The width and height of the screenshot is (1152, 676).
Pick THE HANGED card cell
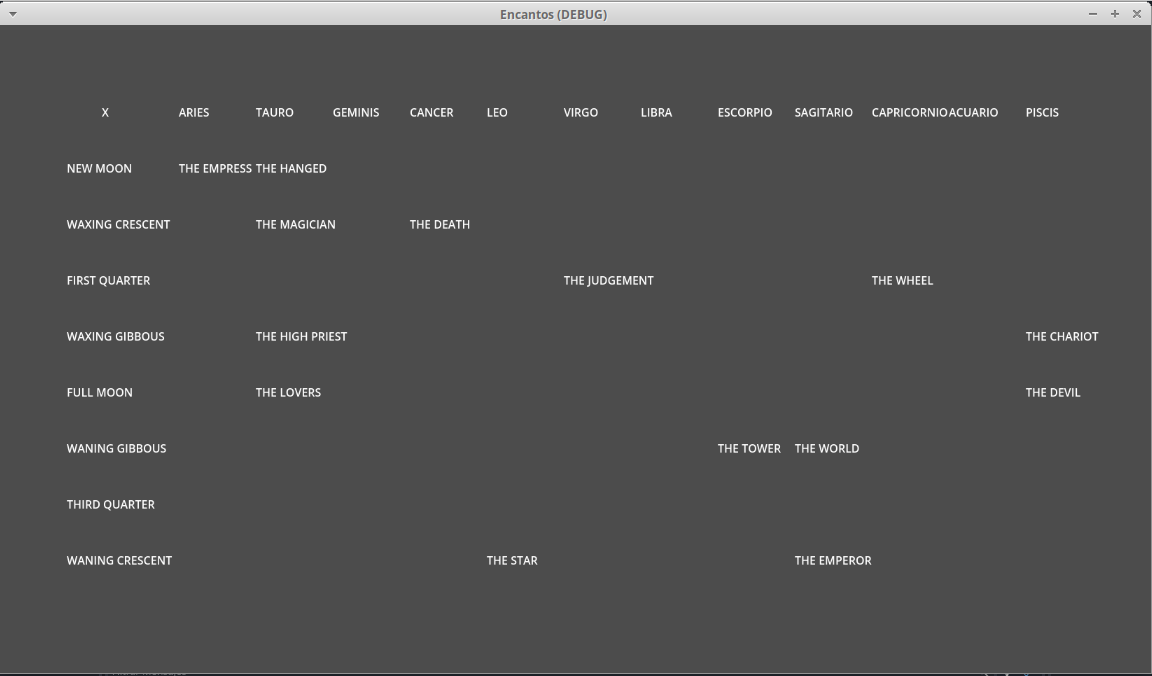(x=291, y=168)
